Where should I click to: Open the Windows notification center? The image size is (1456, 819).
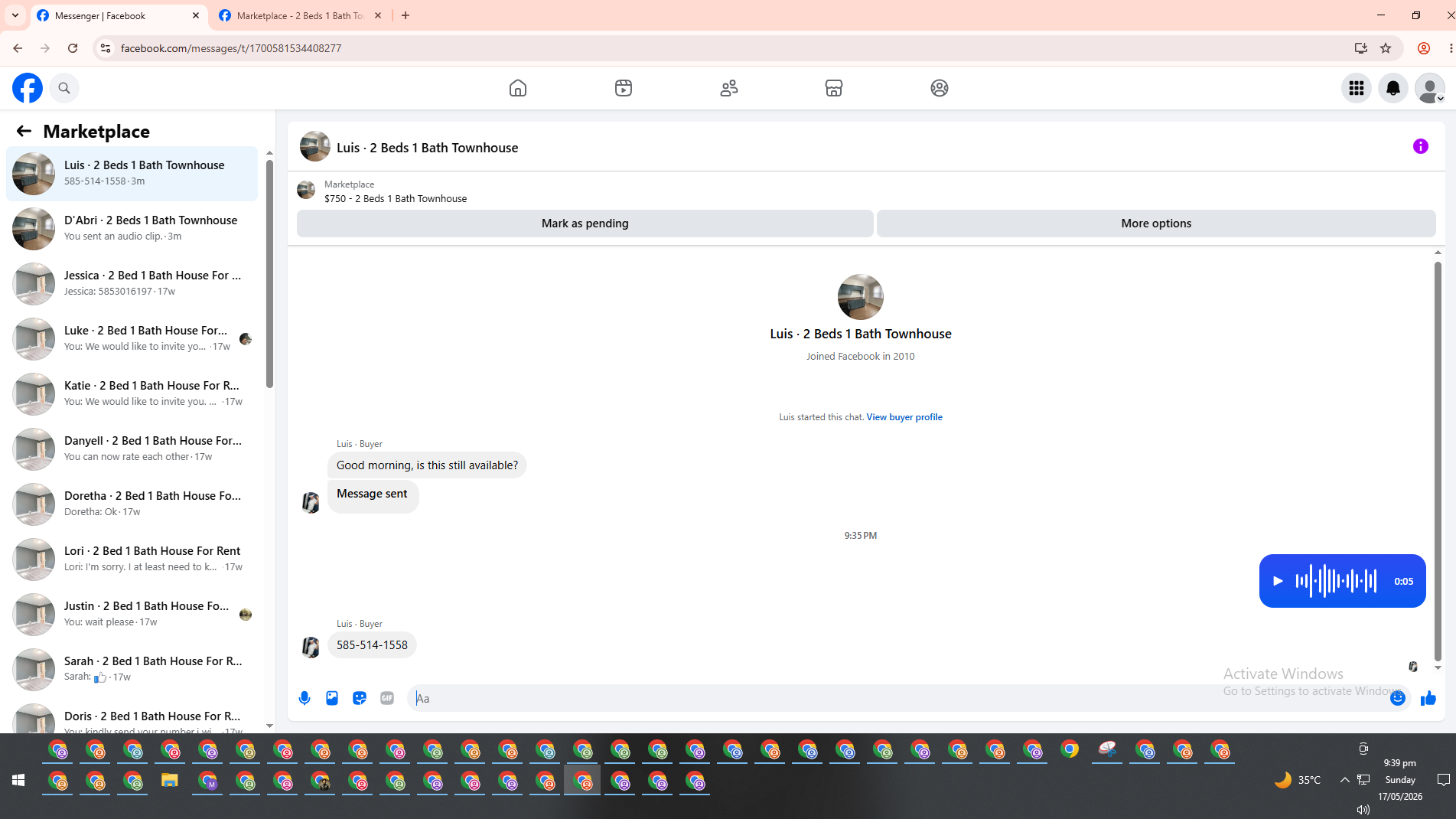click(x=1444, y=780)
